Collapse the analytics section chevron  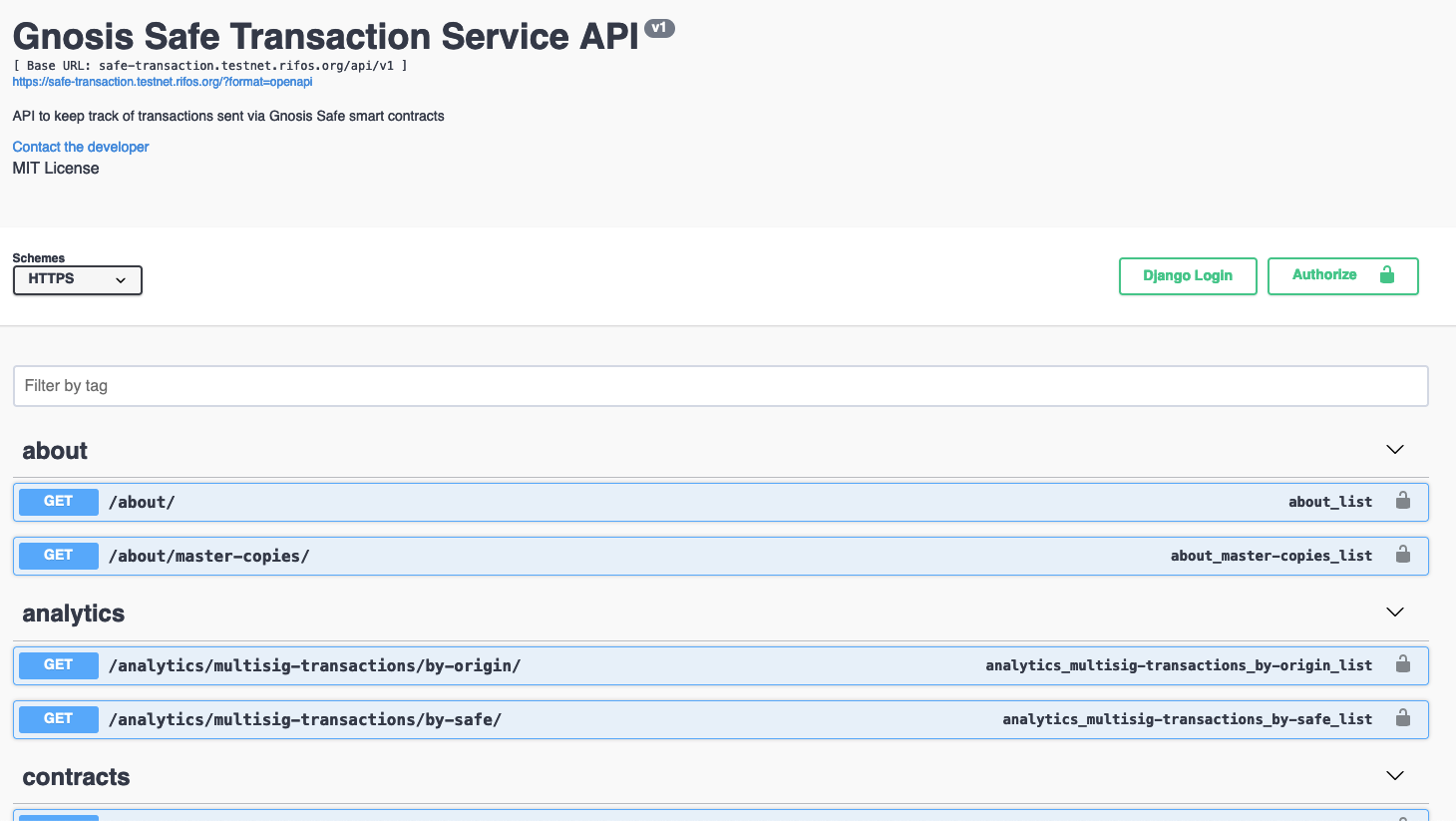pyautogui.click(x=1395, y=613)
